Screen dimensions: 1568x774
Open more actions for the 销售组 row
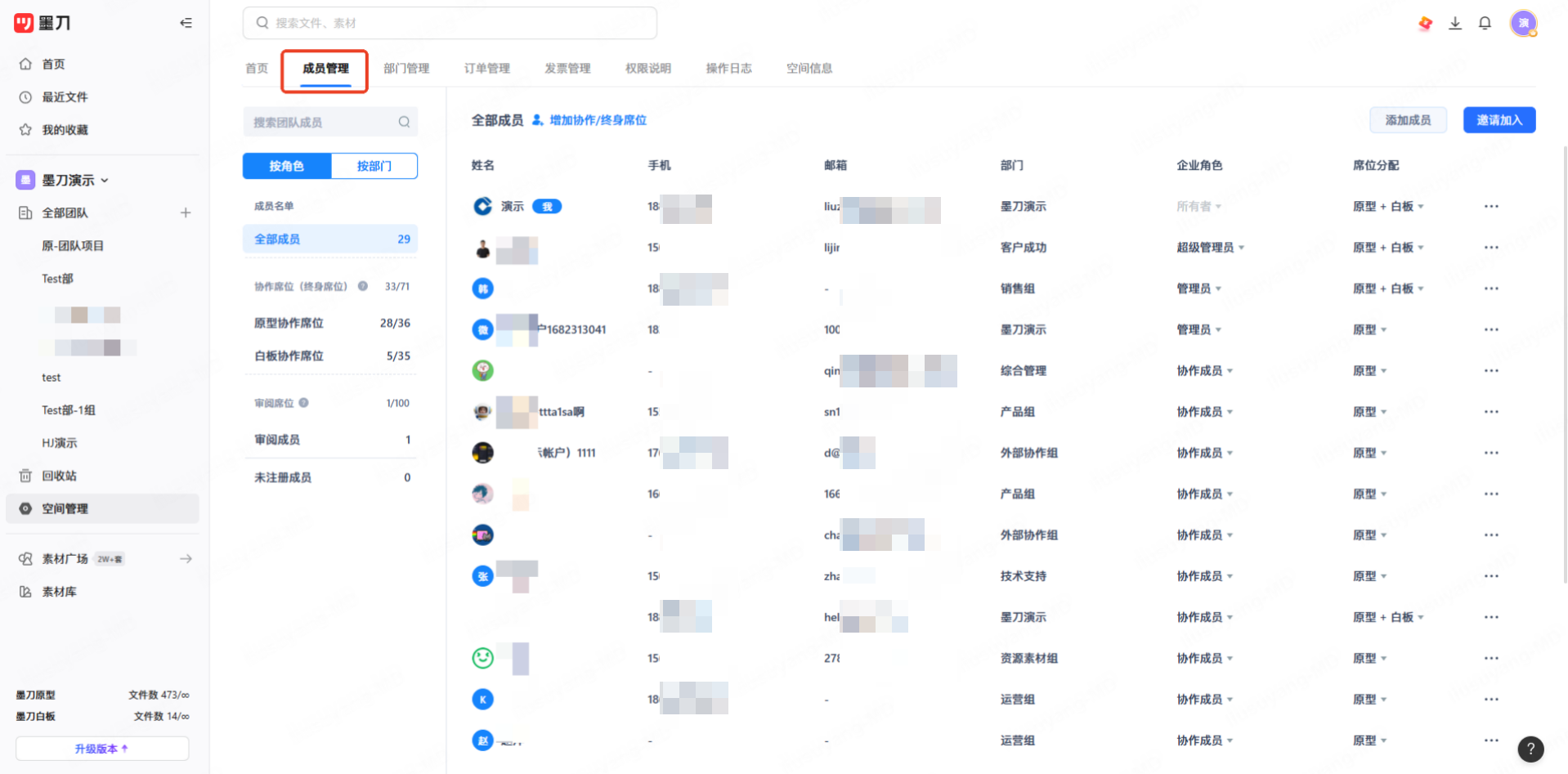(1491, 289)
